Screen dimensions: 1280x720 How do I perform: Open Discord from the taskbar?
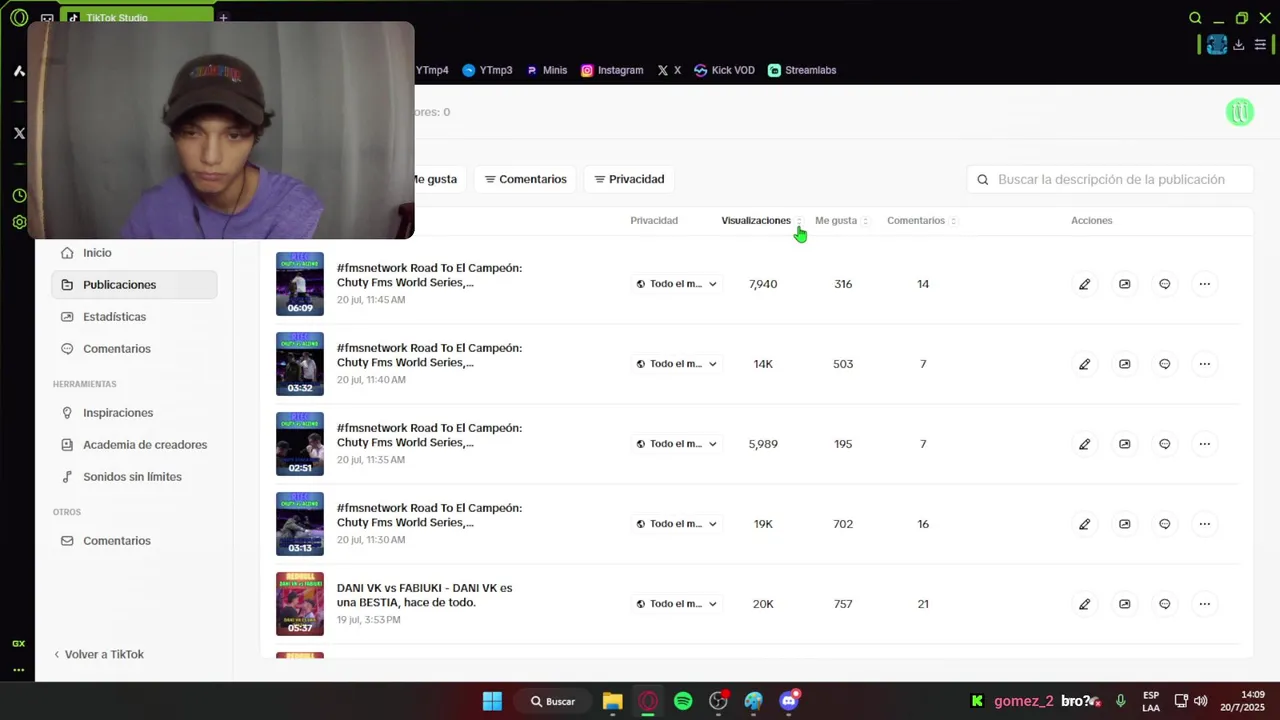pos(788,701)
